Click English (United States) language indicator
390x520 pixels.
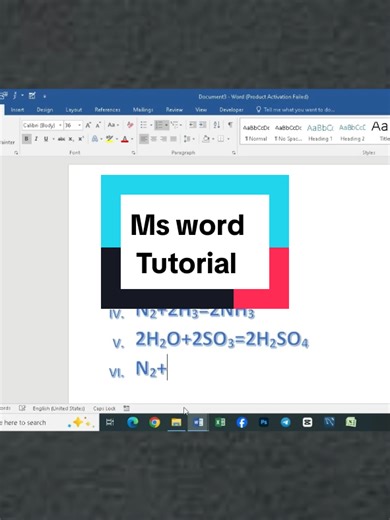pyautogui.click(x=59, y=408)
